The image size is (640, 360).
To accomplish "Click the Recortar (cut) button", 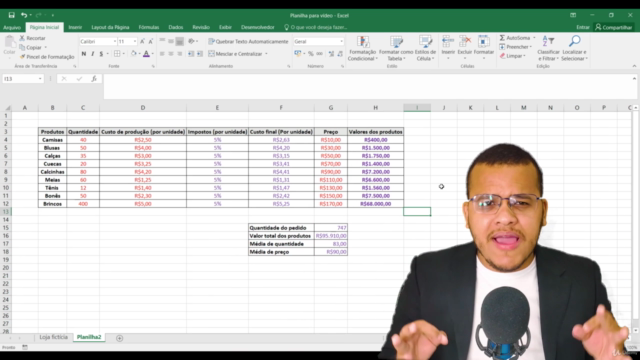I will 32,38.
